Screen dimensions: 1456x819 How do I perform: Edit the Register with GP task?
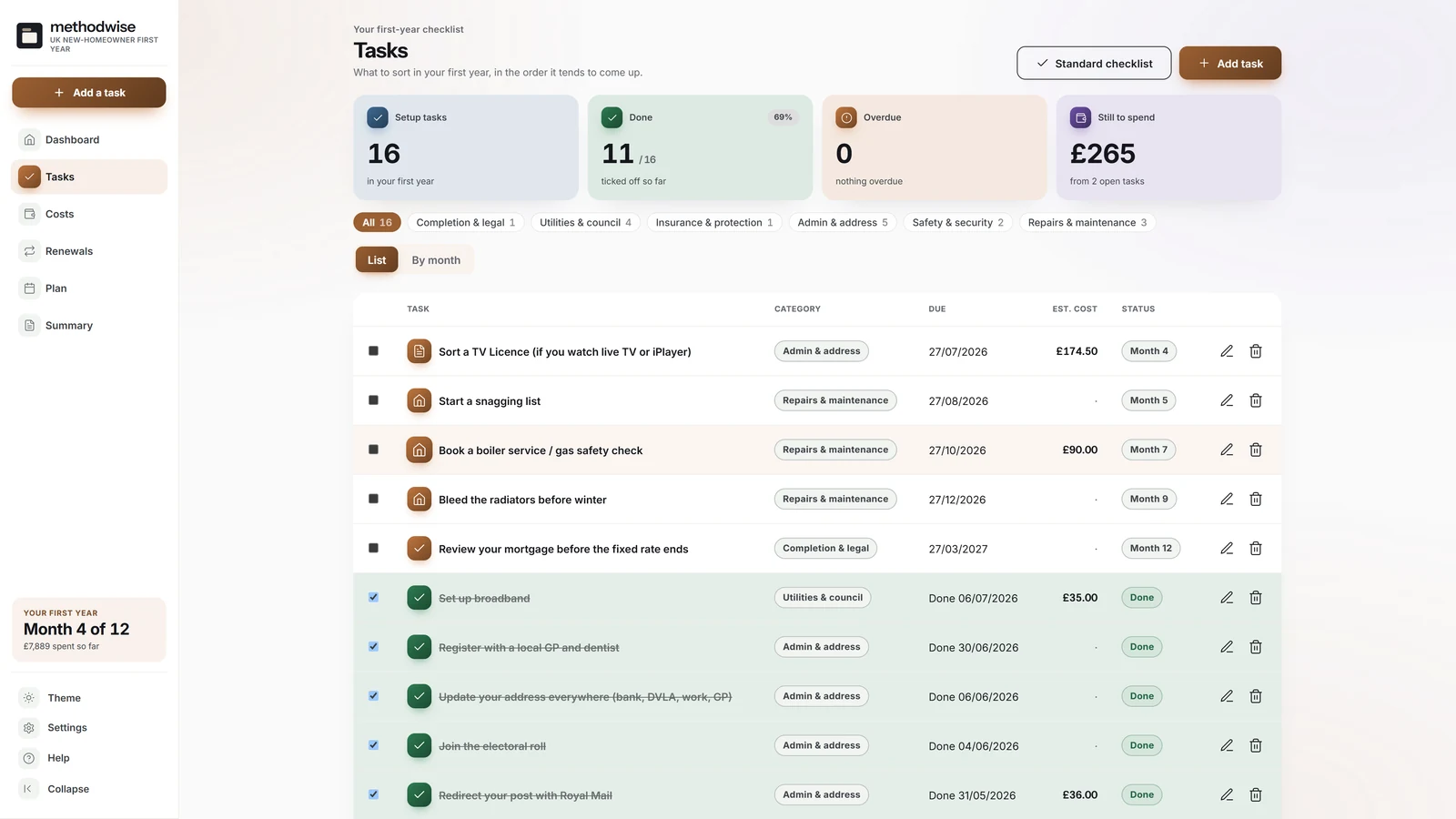[1227, 647]
